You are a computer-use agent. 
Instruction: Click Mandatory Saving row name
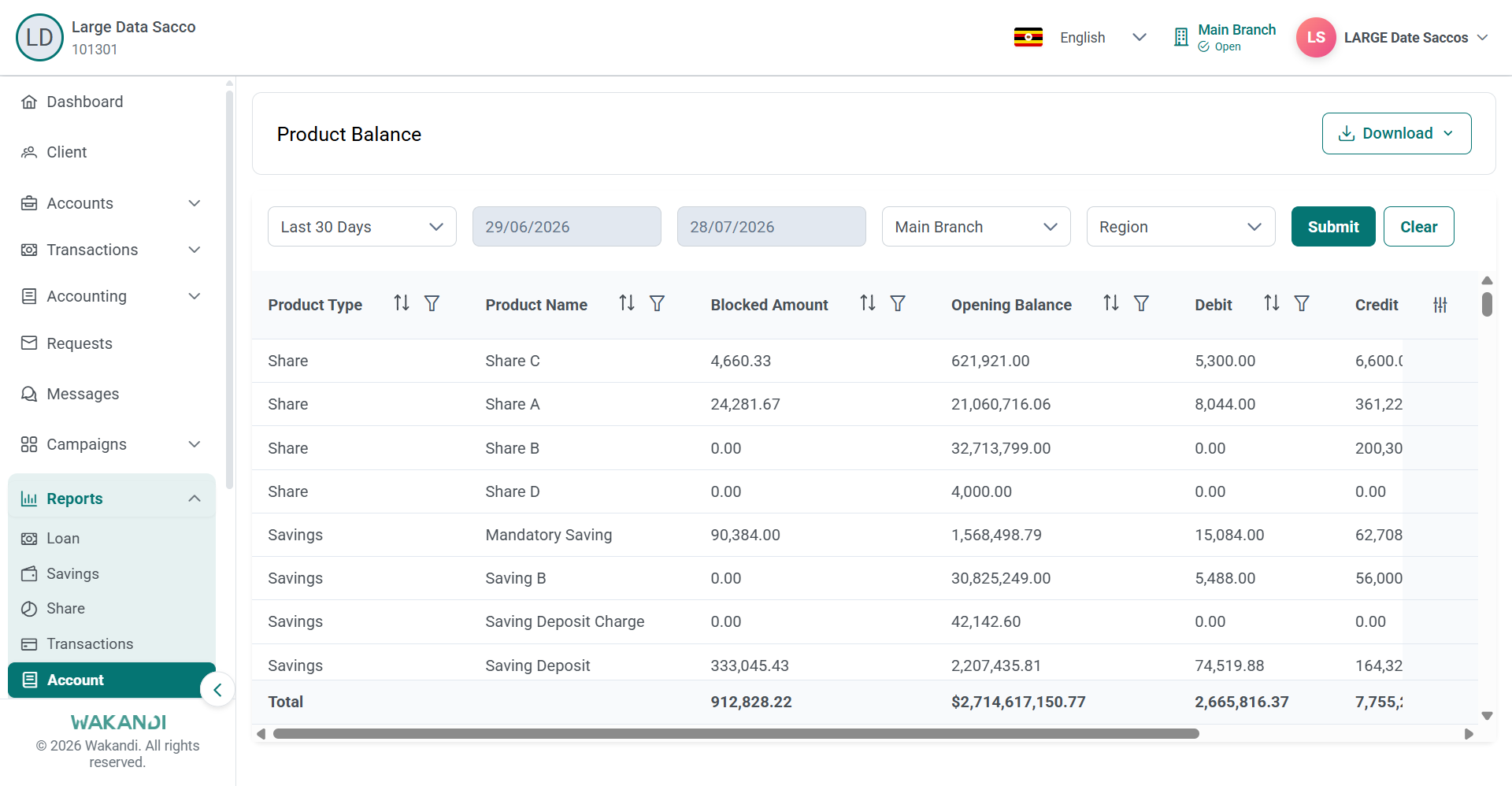(549, 535)
